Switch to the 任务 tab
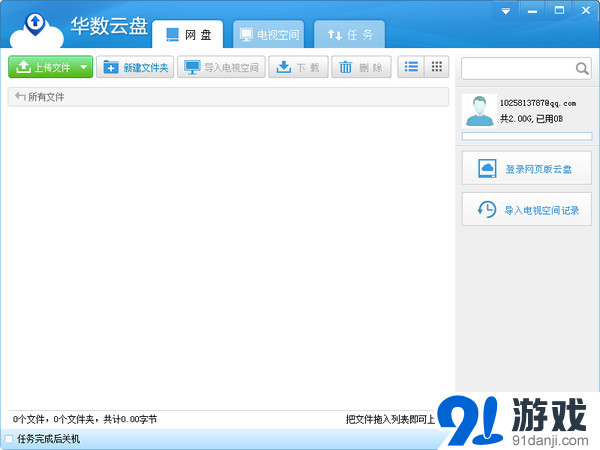The width and height of the screenshot is (600, 450). [349, 34]
